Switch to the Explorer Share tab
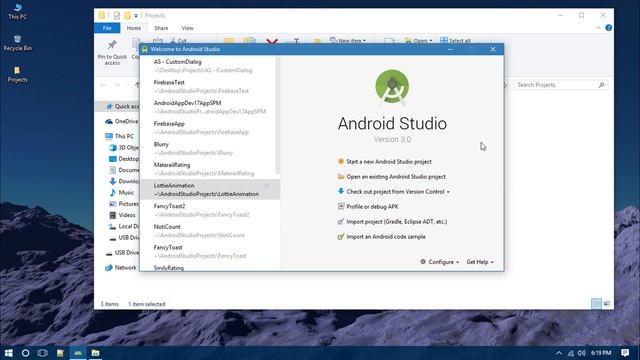This screenshot has height=360, width=640. tap(161, 28)
